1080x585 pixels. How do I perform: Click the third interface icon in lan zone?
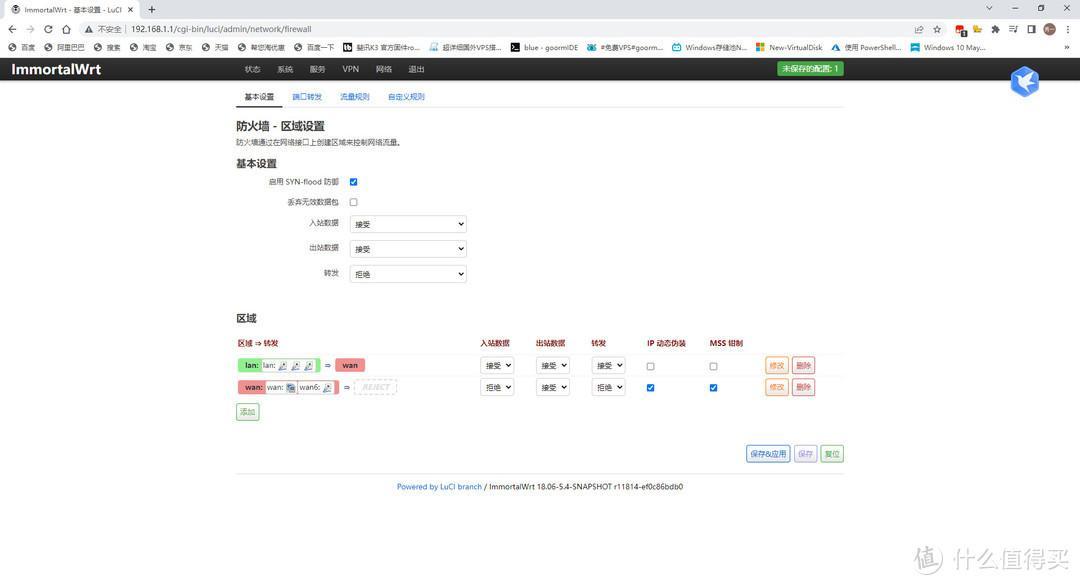coord(309,365)
